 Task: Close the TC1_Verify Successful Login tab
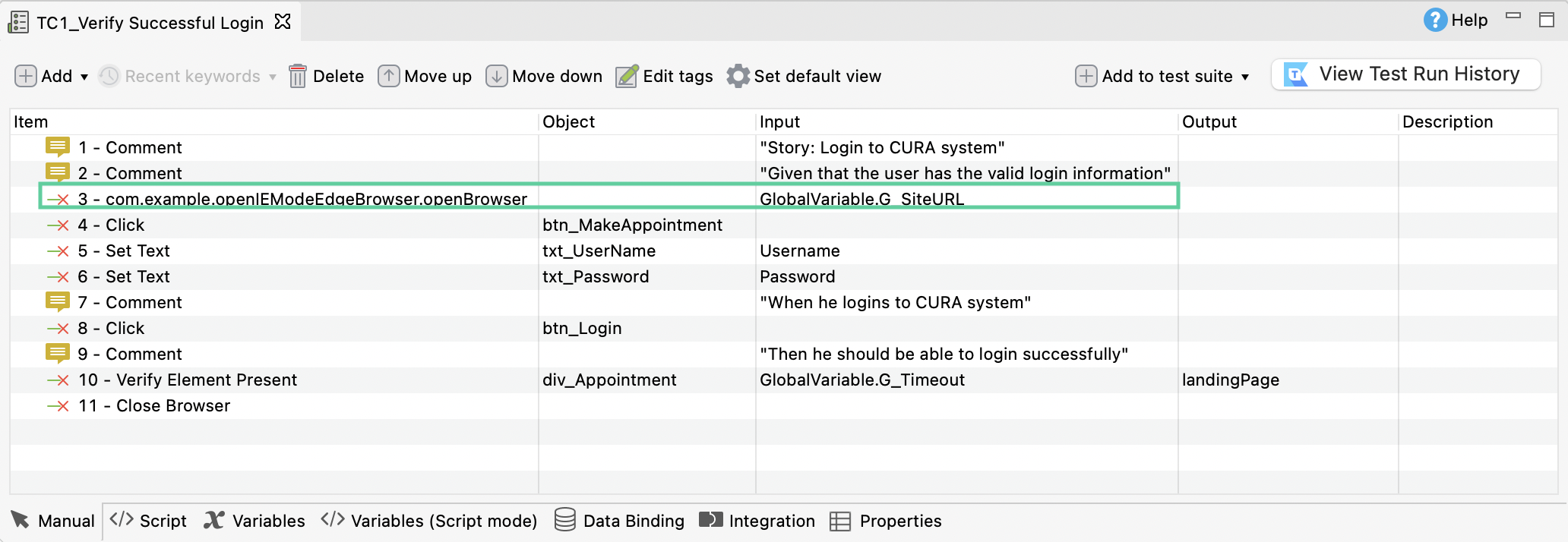pyautogui.click(x=283, y=21)
